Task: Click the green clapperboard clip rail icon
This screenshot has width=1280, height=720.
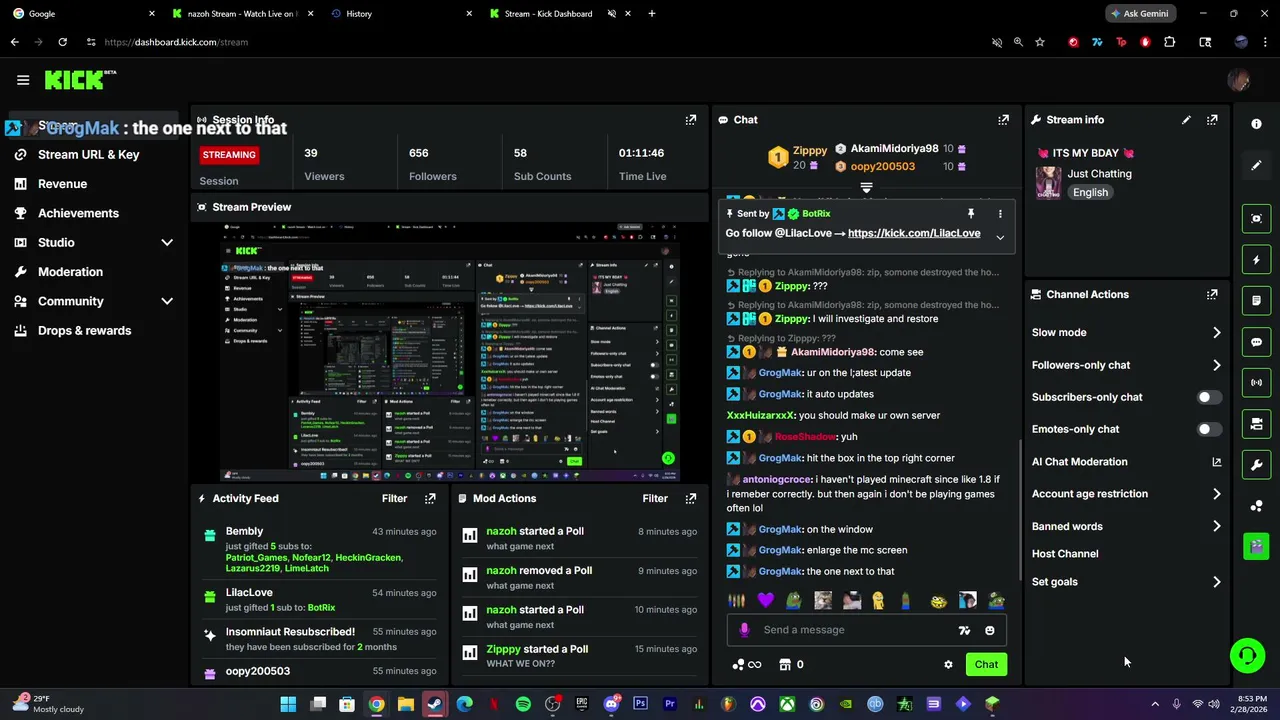Action: [x=1256, y=546]
